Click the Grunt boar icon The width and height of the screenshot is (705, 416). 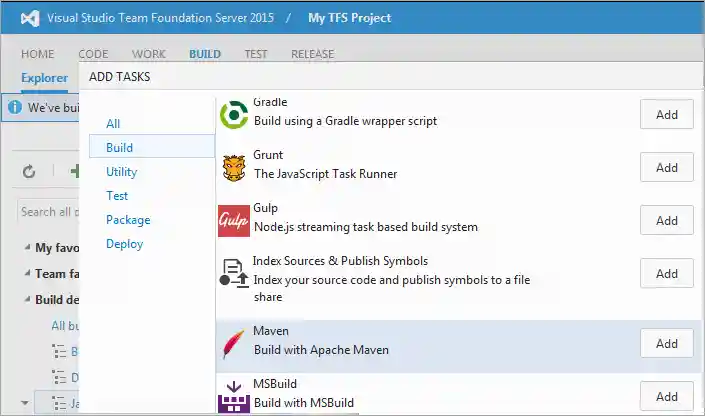[x=234, y=168]
